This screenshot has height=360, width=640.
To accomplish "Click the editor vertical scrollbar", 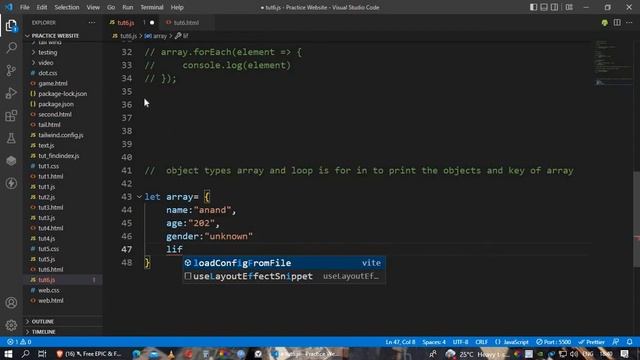I will click(x=636, y=219).
